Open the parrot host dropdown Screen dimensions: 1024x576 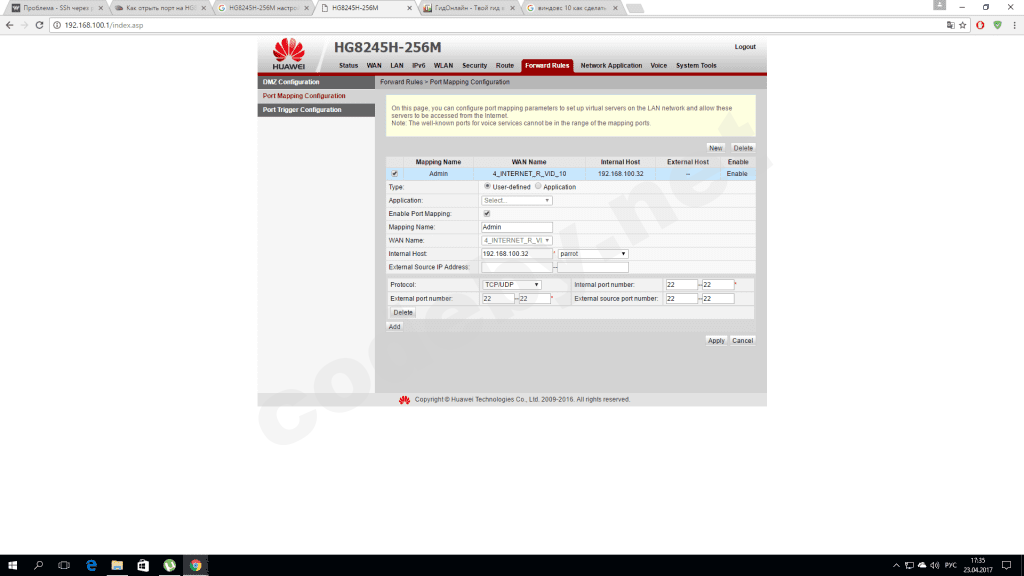point(592,253)
